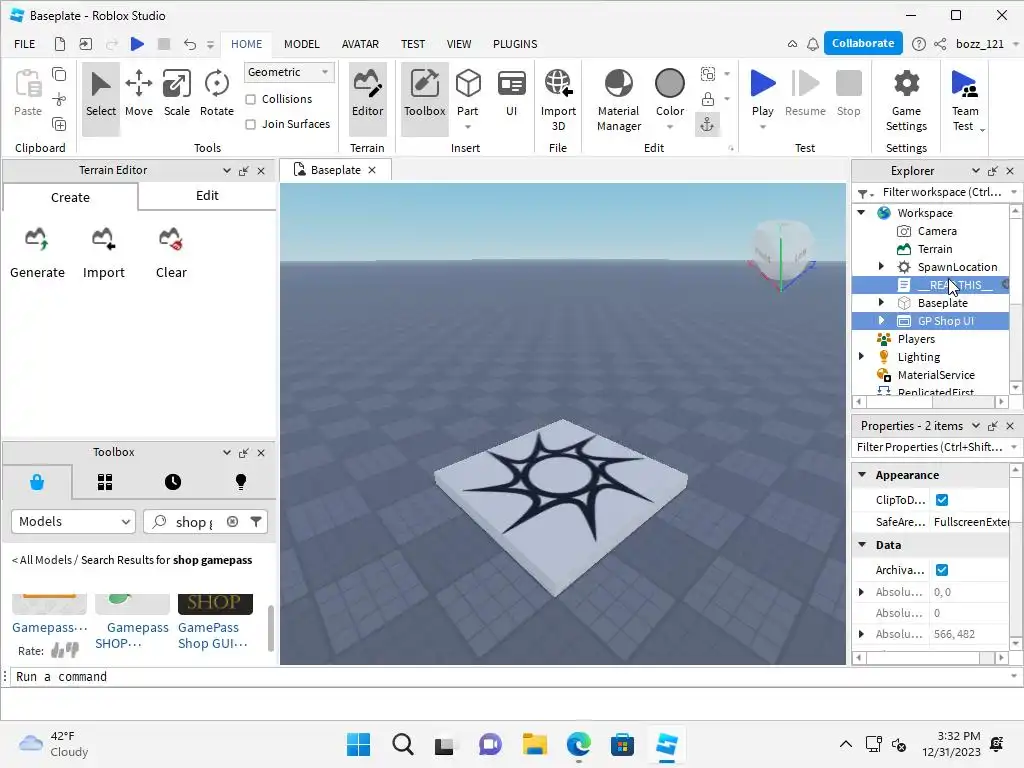
Task: Open the Color dropdown arrow
Action: [x=670, y=127]
